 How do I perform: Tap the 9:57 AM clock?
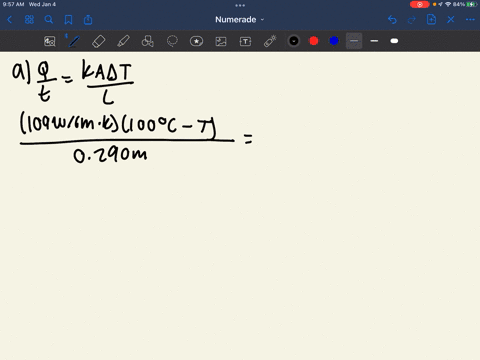(x=14, y=4)
